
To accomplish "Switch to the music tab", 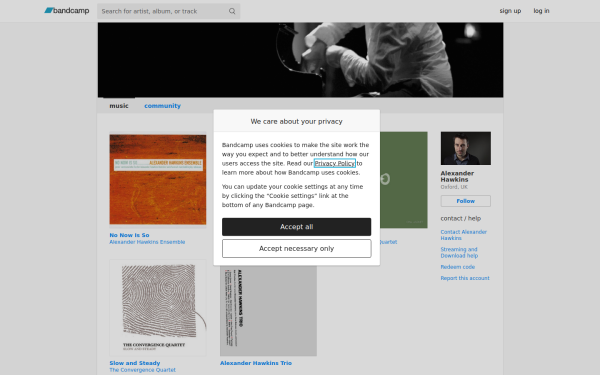I will (x=119, y=106).
